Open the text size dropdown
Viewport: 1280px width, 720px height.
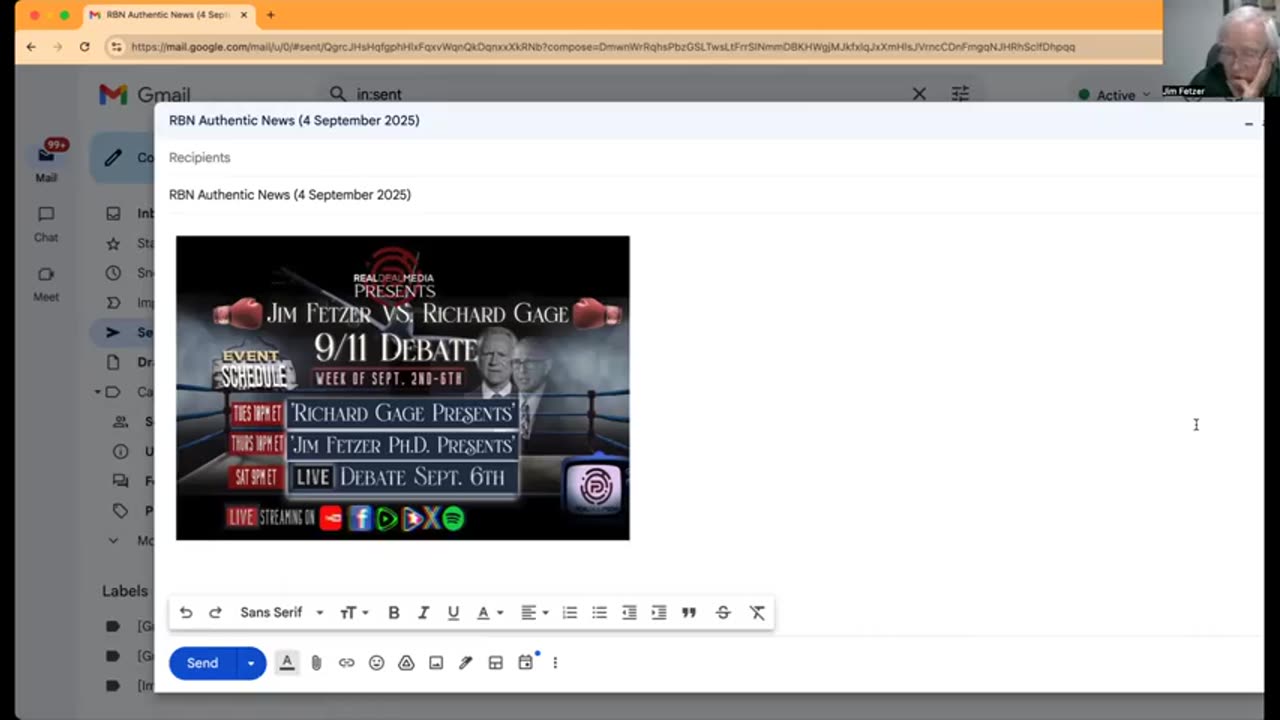coord(354,613)
